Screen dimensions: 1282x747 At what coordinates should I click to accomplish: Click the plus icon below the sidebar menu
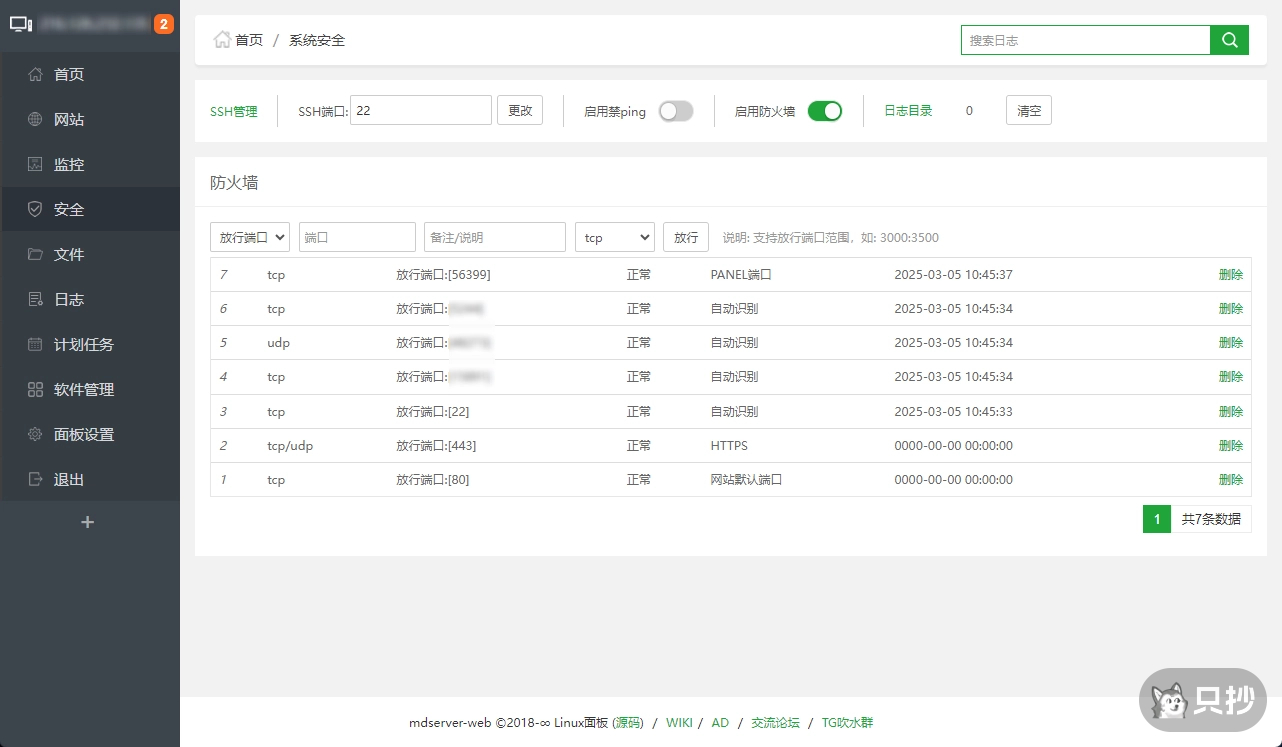point(88,522)
